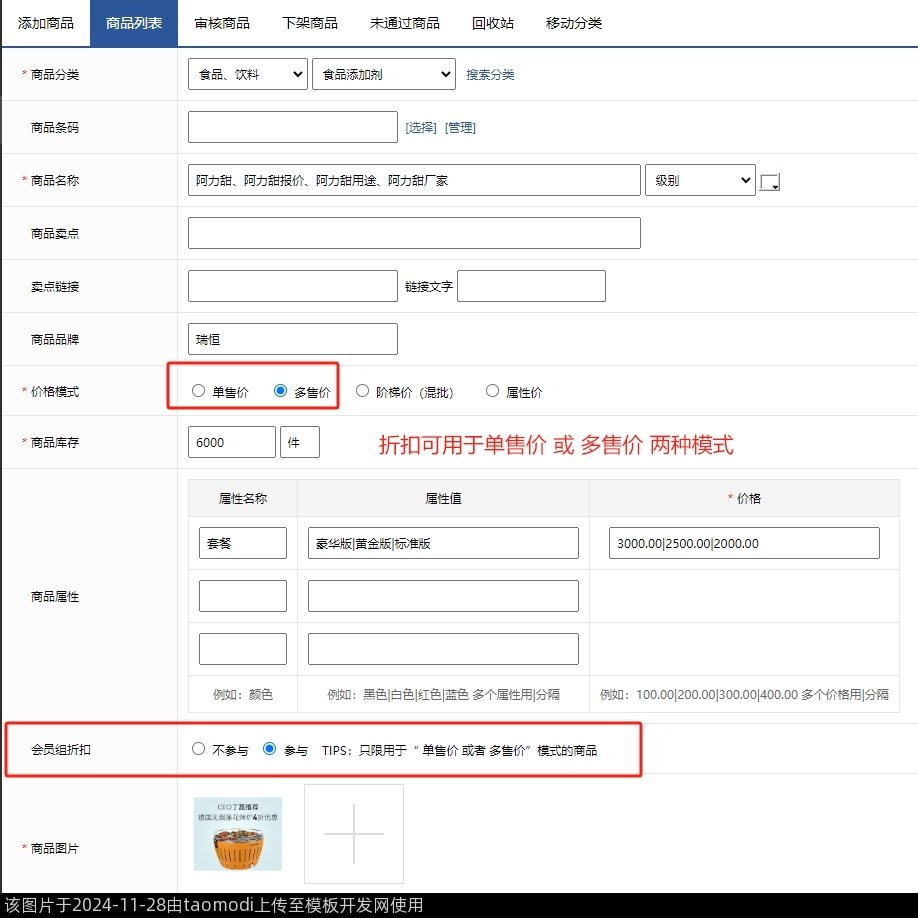Select 单售价 price mode radio button
The image size is (918, 918).
(198, 392)
